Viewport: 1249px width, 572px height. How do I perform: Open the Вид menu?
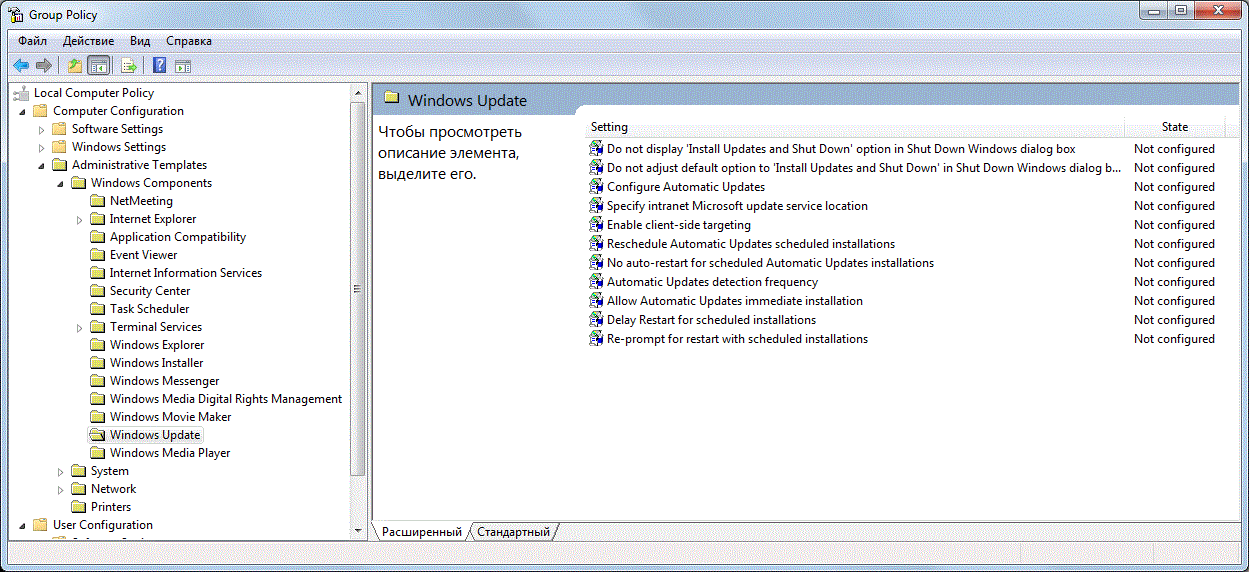point(140,41)
